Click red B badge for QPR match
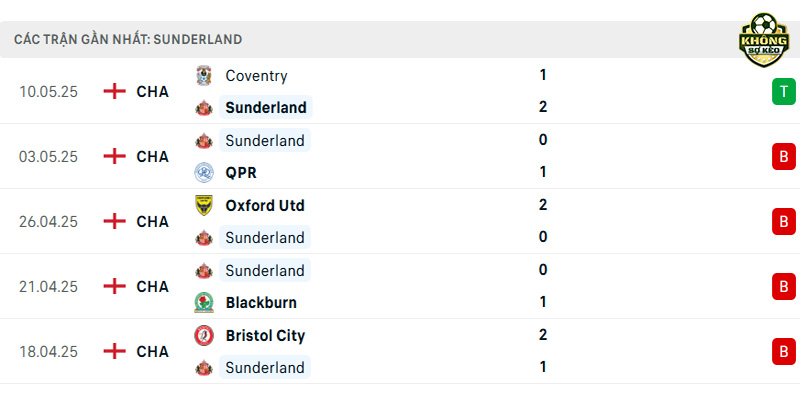The width and height of the screenshot is (800, 400). click(x=784, y=157)
